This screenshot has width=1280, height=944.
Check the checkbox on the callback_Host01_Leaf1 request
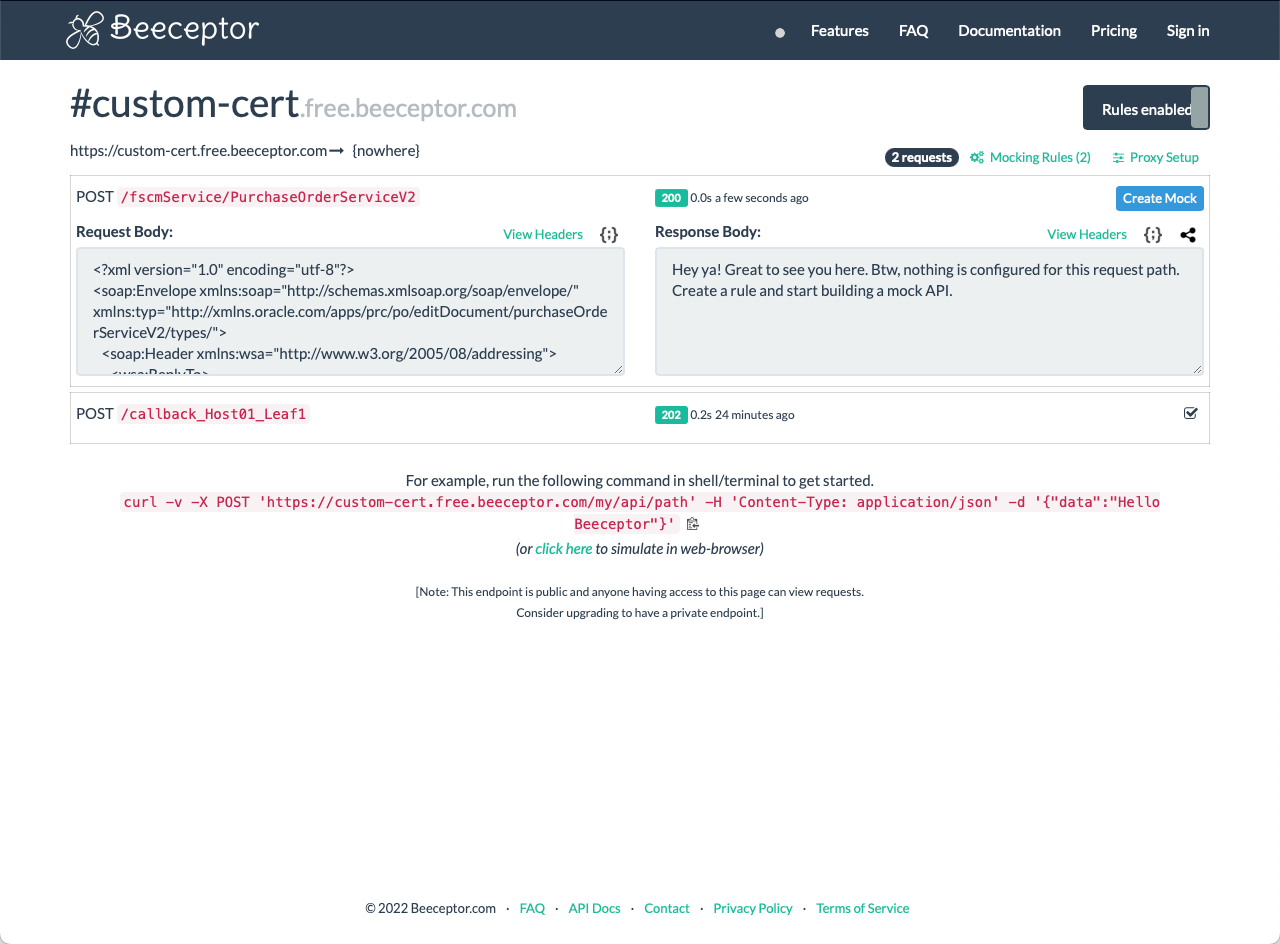(1190, 412)
